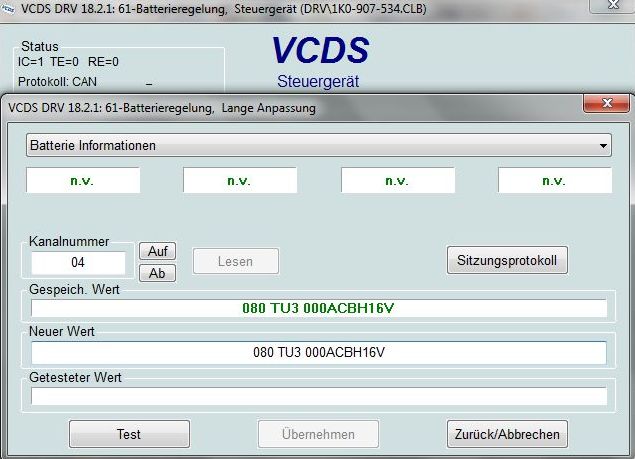
Task: Close the Lange Anpassung dialog
Action: point(606,103)
